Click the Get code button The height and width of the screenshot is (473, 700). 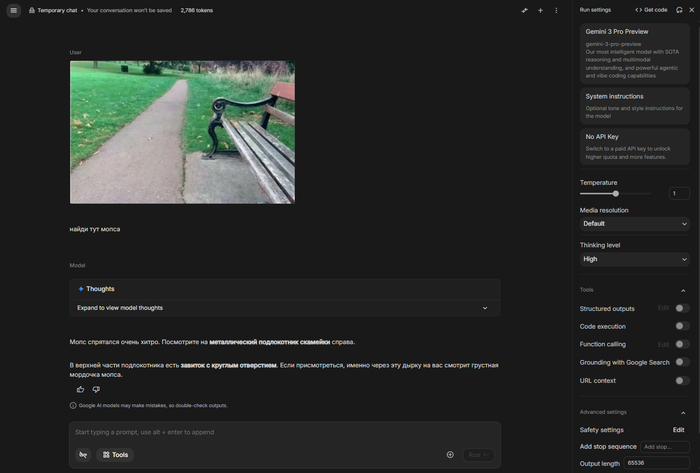(x=651, y=10)
